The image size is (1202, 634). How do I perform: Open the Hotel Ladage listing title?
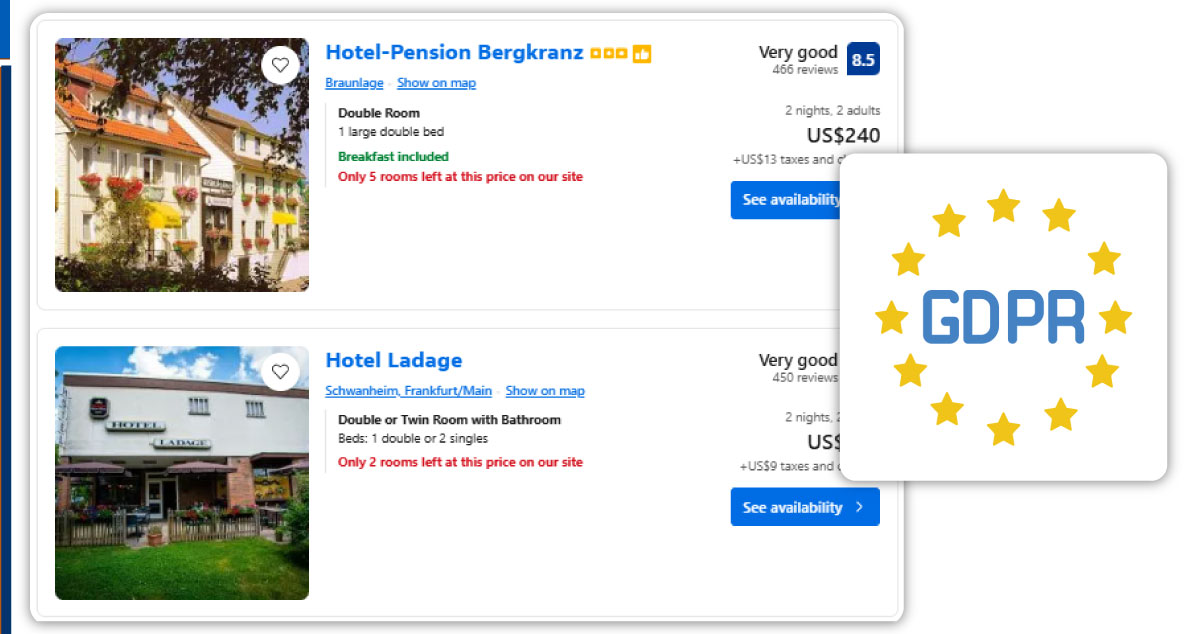(394, 360)
